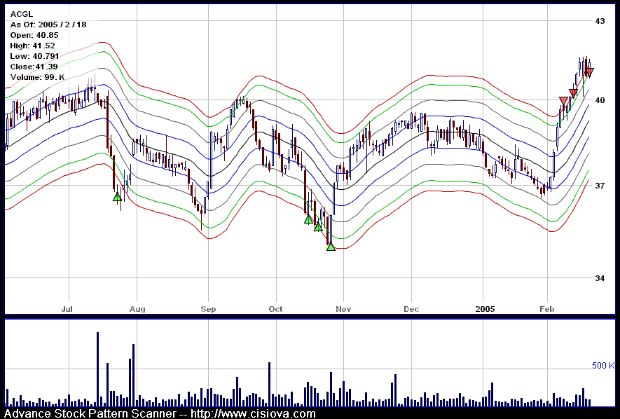This screenshot has height=419, width=620.
Task: Click the 'High: 41.52' value
Action: (32, 46)
